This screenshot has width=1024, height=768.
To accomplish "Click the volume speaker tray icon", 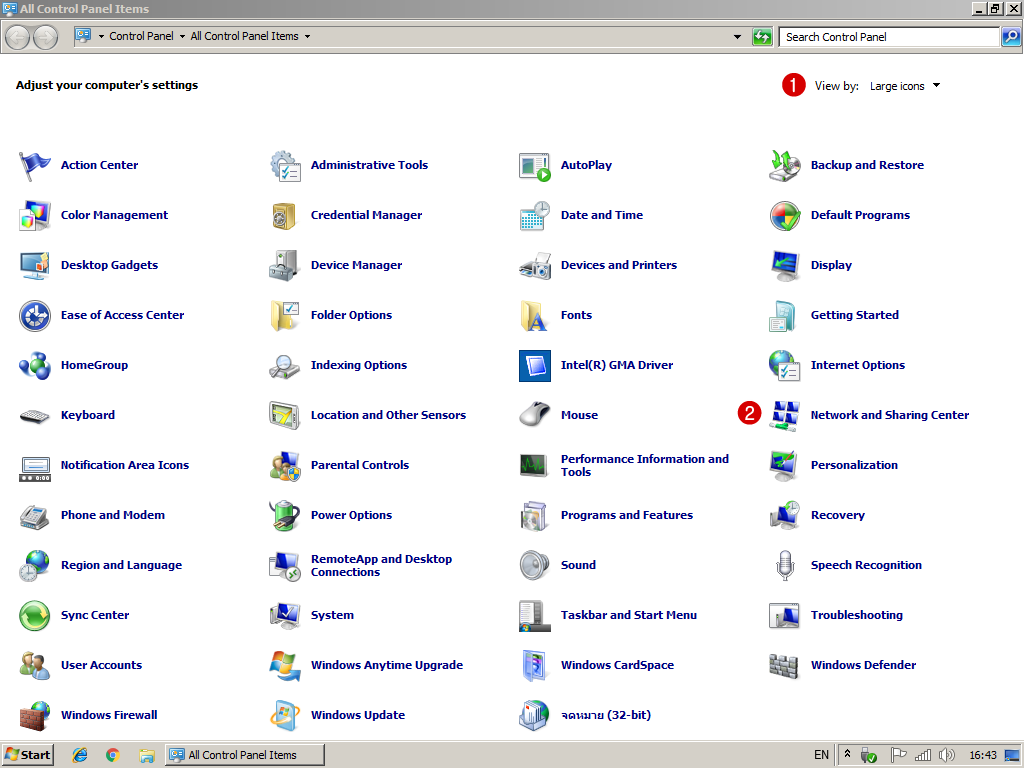I will click(946, 755).
